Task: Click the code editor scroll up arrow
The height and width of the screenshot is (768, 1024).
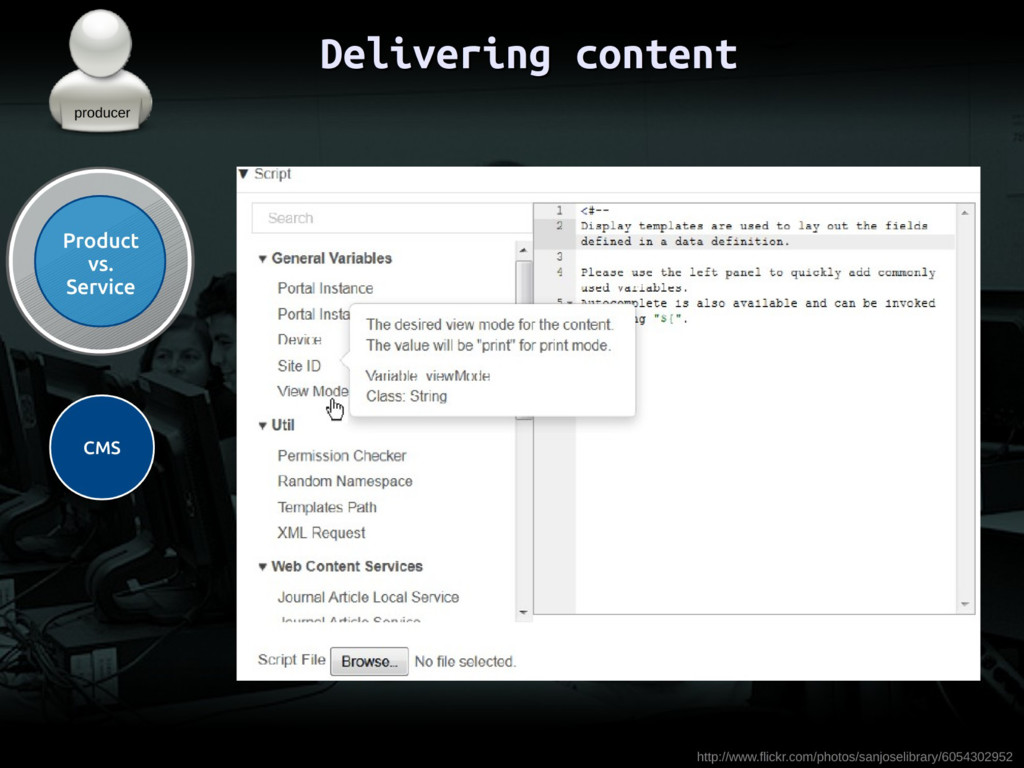Action: click(x=965, y=213)
